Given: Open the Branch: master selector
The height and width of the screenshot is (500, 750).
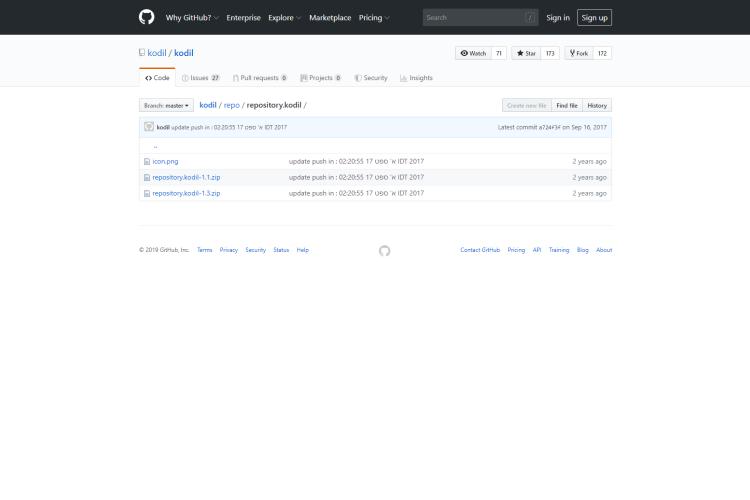Looking at the screenshot, I should click(x=166, y=105).
